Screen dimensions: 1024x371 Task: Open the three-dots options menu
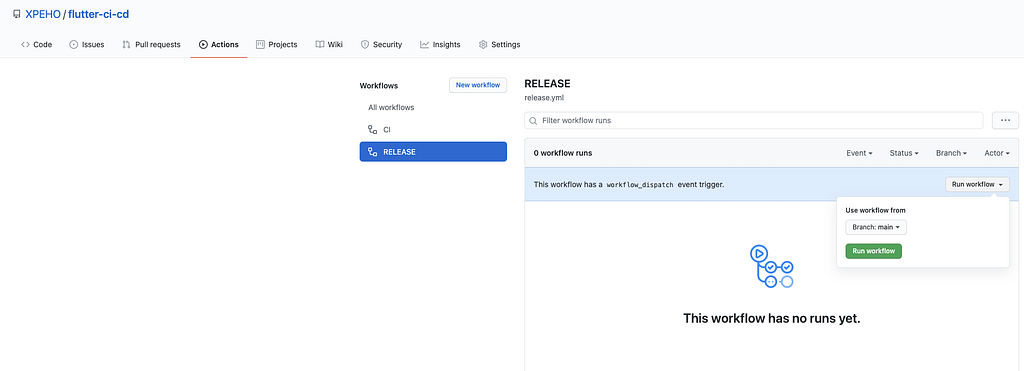1005,121
